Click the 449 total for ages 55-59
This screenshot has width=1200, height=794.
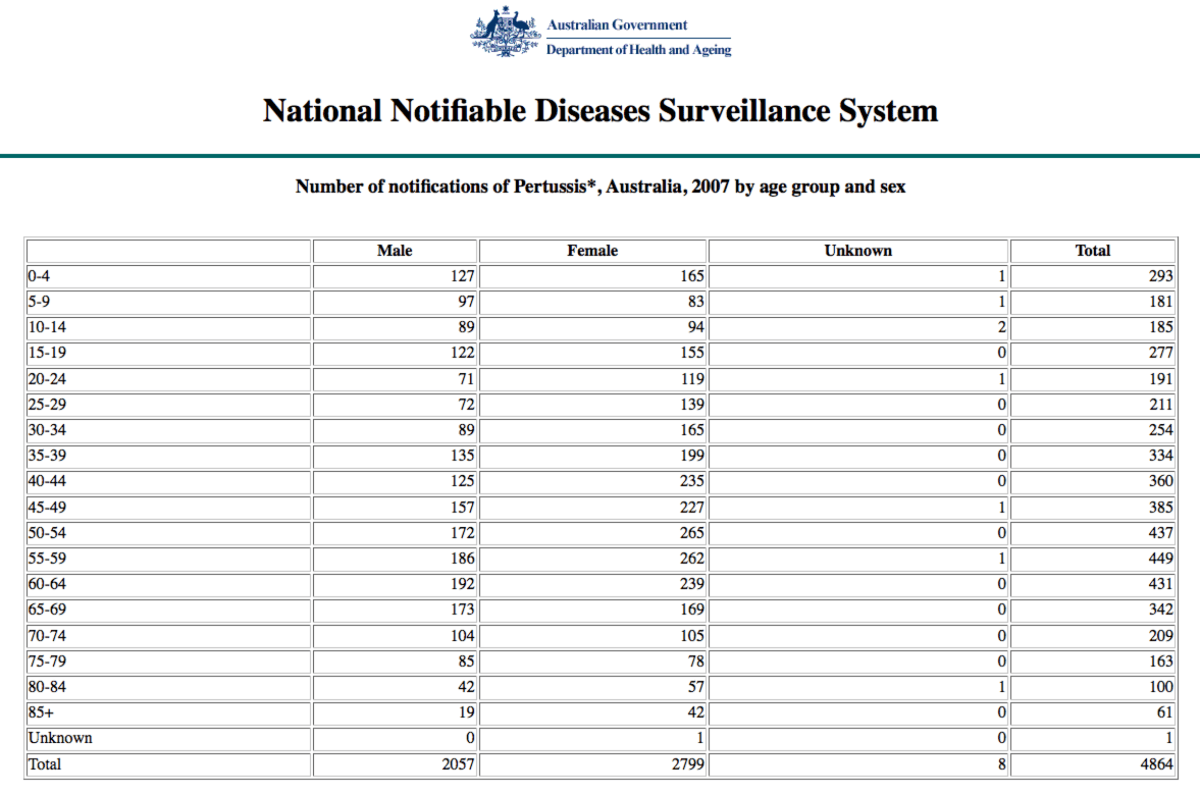click(1161, 559)
